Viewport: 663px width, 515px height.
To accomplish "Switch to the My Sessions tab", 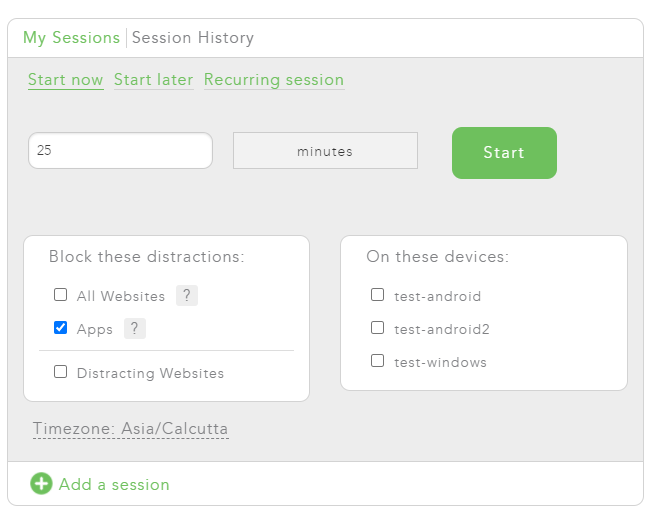I will [x=71, y=38].
